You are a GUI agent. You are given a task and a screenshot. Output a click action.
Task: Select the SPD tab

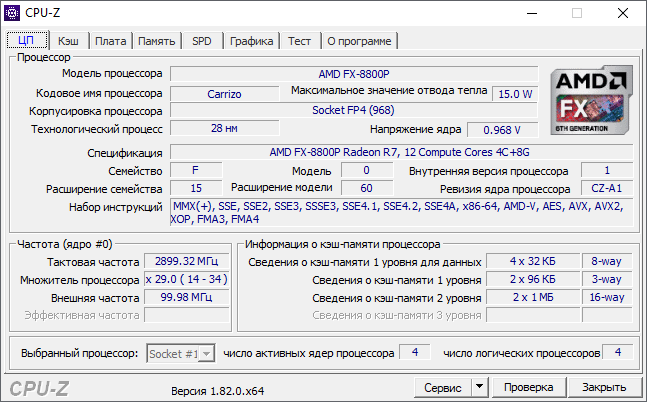pos(202,41)
